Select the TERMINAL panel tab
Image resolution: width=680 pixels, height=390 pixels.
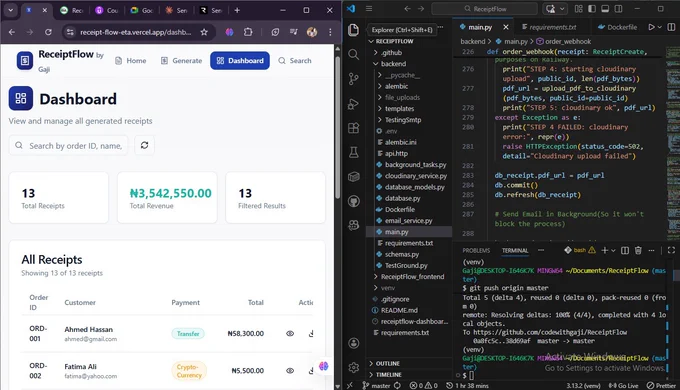tap(515, 250)
